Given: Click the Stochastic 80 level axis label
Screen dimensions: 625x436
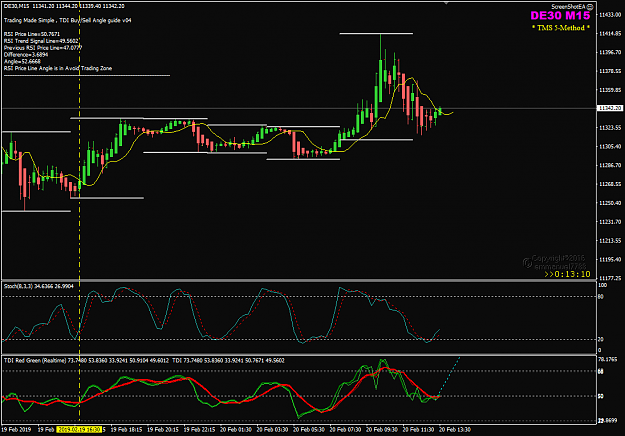Looking at the screenshot, I should coord(601,297).
